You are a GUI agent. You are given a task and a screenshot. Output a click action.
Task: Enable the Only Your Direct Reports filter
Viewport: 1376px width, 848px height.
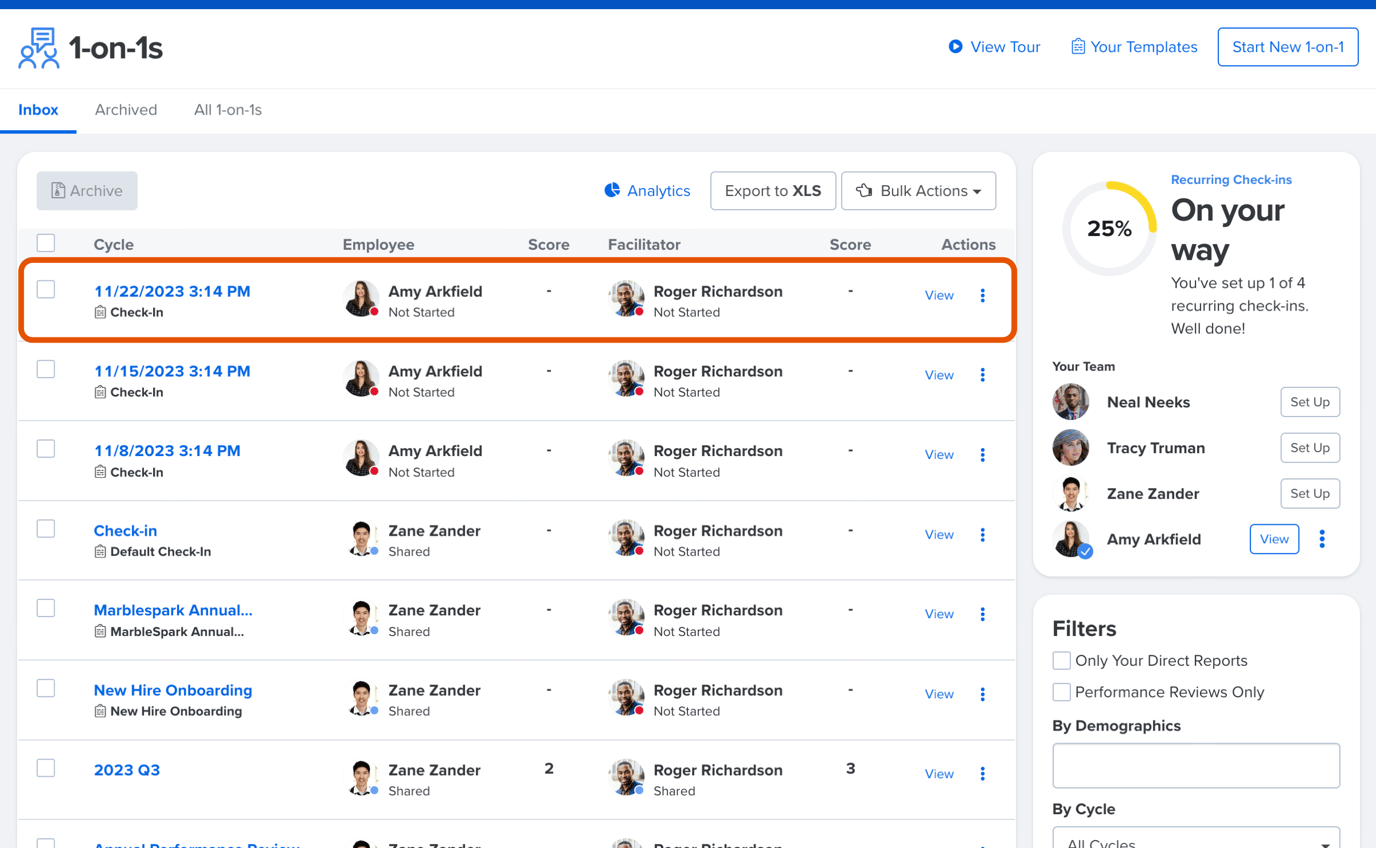[x=1062, y=660]
